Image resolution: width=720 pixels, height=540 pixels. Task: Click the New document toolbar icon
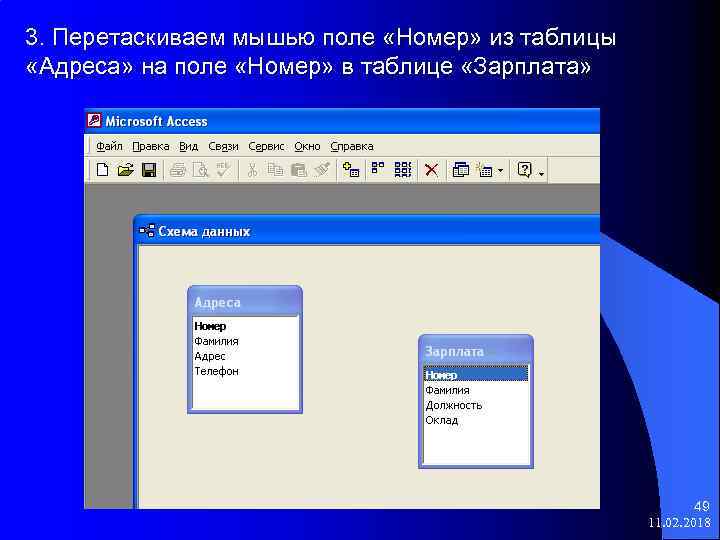click(x=102, y=170)
